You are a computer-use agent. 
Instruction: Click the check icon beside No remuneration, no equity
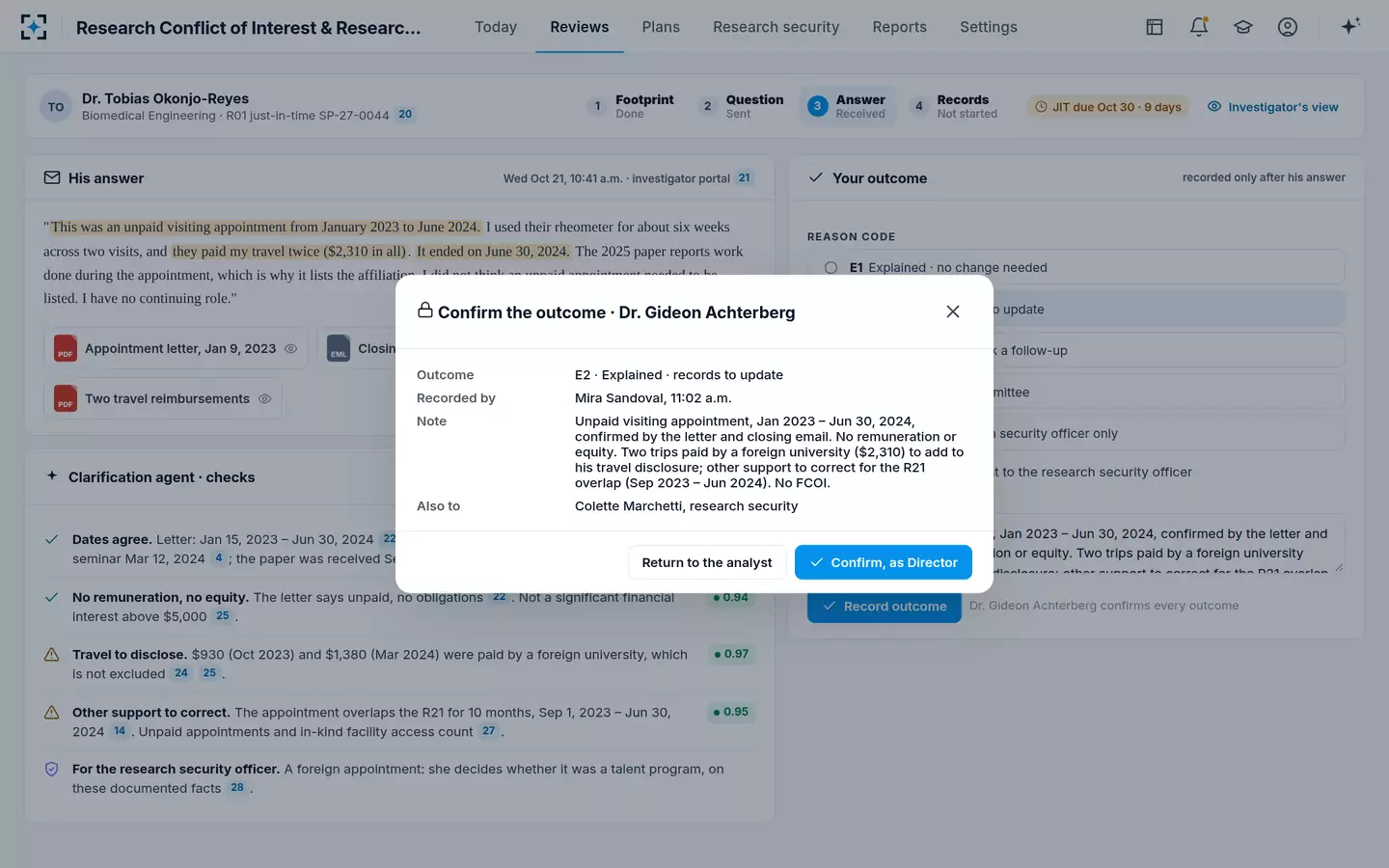(x=52, y=598)
